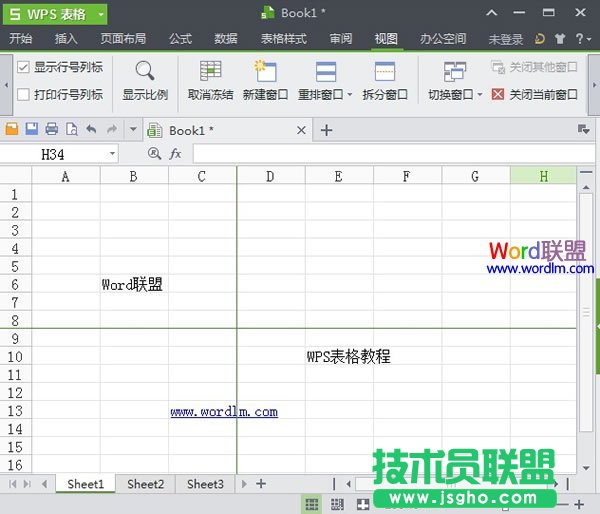Uncheck the 显示行号列标 checkbox

click(x=23, y=67)
